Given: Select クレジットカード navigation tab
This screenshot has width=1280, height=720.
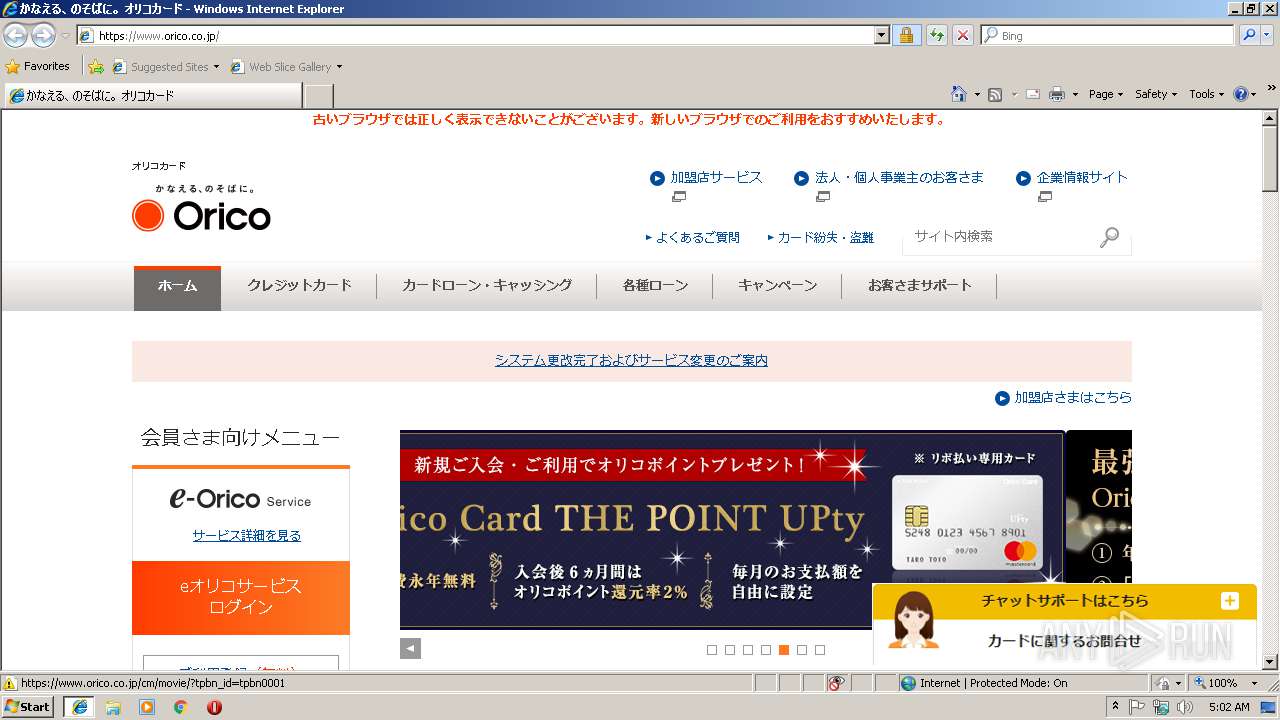Looking at the screenshot, I should [x=300, y=286].
